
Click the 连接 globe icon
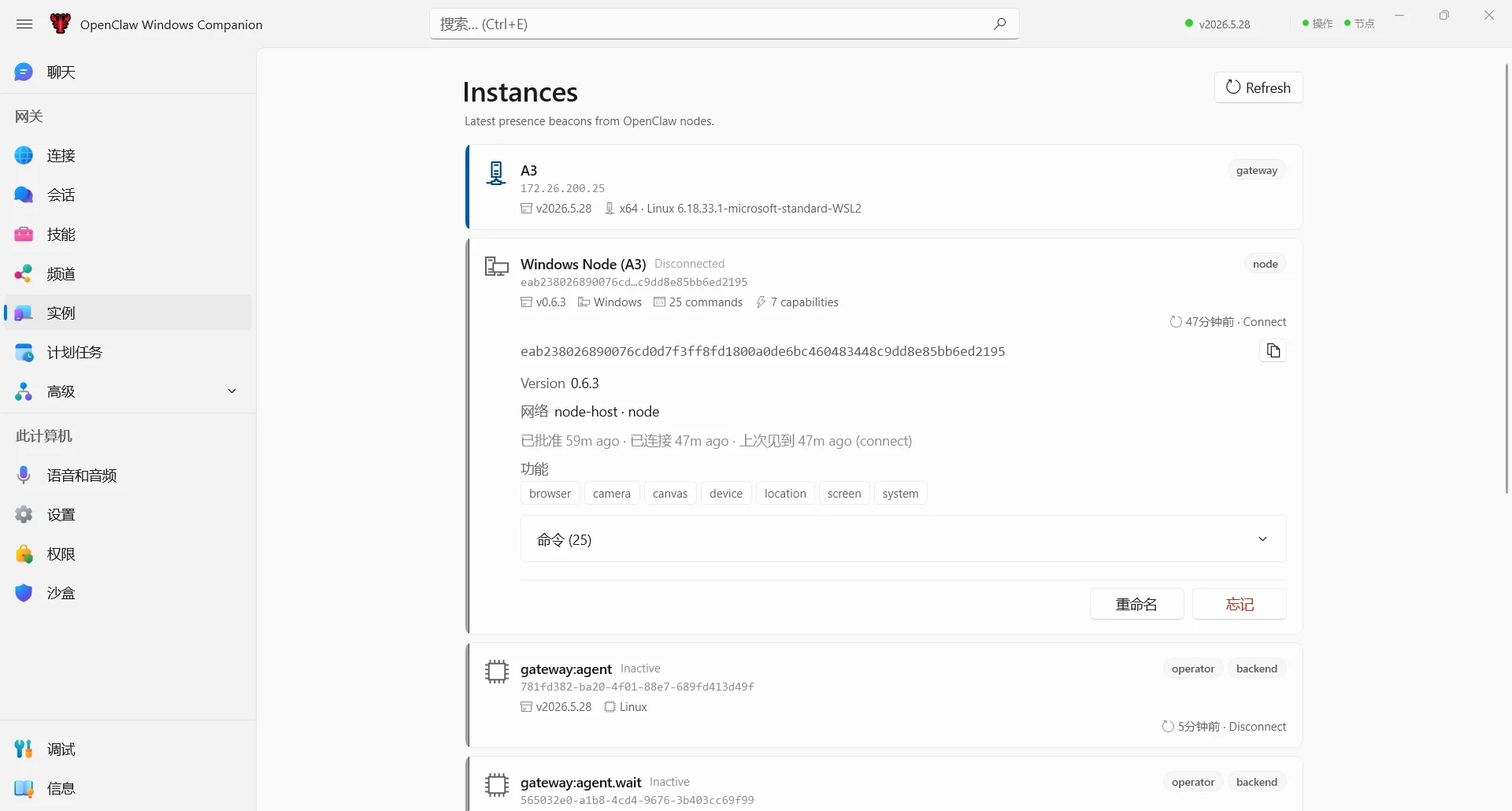24,156
